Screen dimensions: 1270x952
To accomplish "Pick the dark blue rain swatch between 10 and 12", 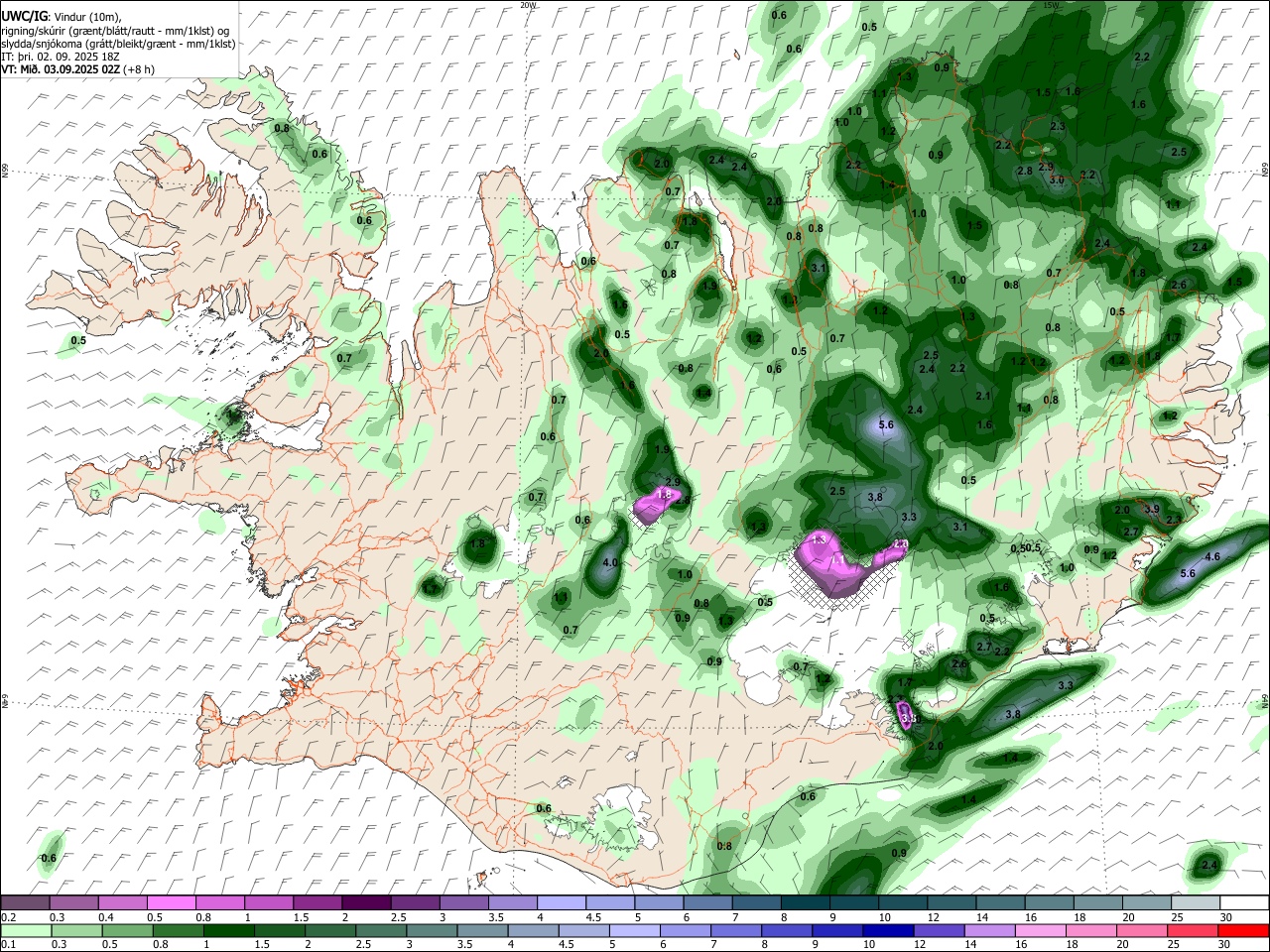I will point(886,930).
